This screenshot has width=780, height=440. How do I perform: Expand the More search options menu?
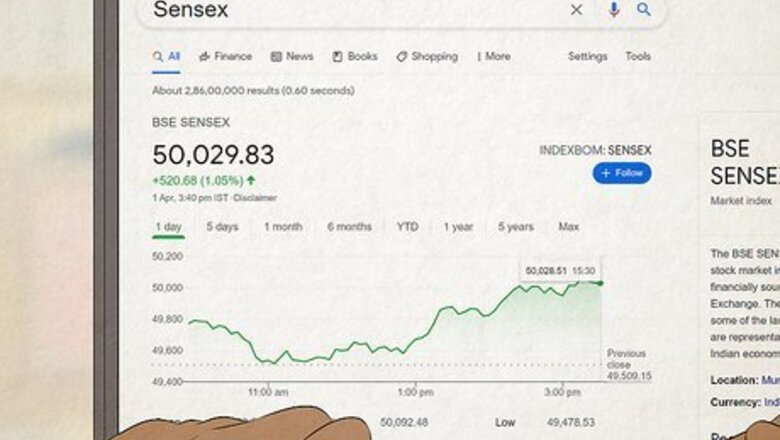[494, 57]
